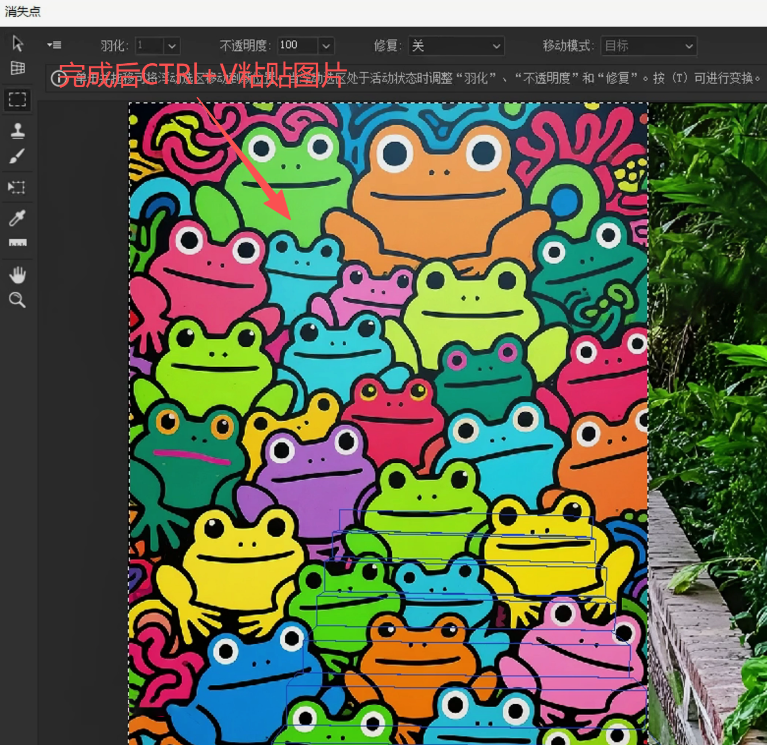Screen dimensions: 767x745
Task: Click the 修复 label
Action: 388,46
